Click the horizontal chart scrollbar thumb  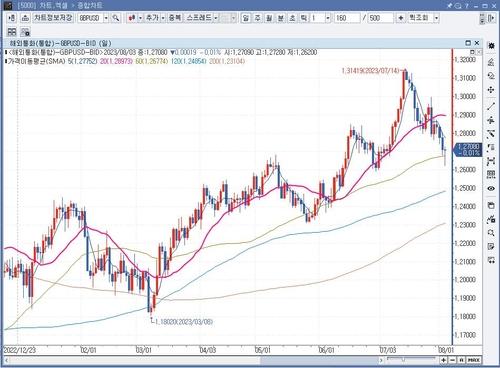[x=319, y=360]
